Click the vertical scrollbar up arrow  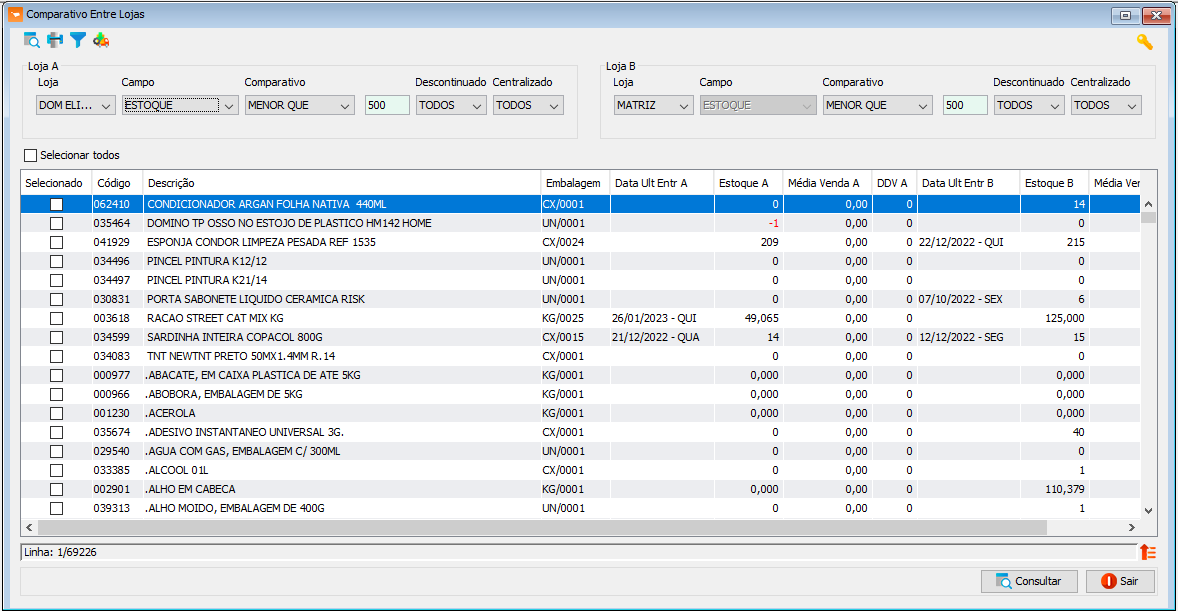tap(1148, 204)
